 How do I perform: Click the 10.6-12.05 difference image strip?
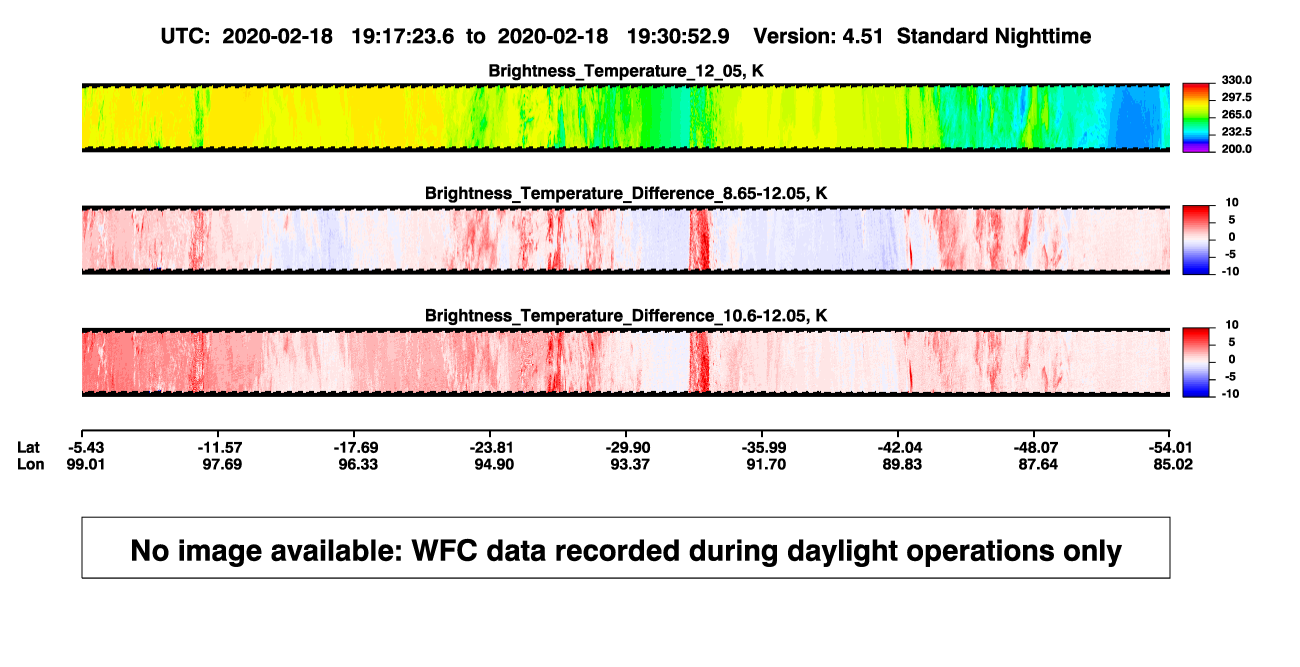[626, 362]
